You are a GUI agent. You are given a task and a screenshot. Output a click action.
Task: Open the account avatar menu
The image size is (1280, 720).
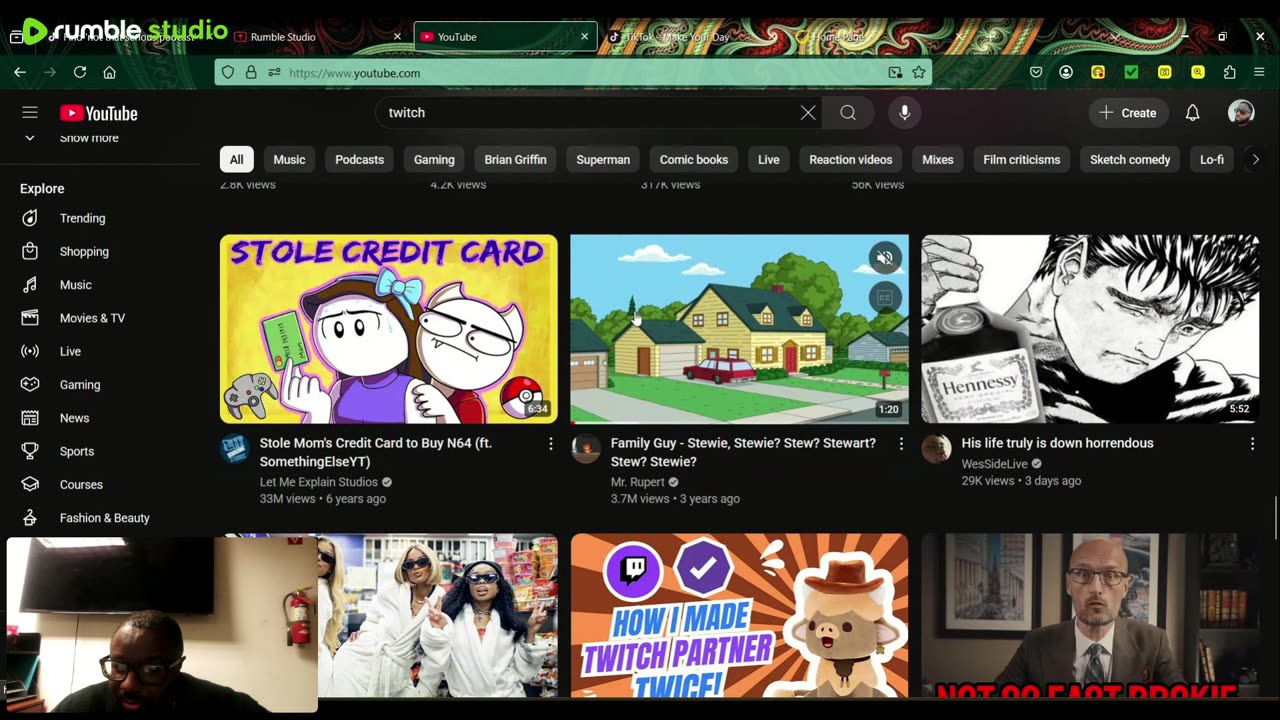point(1241,113)
